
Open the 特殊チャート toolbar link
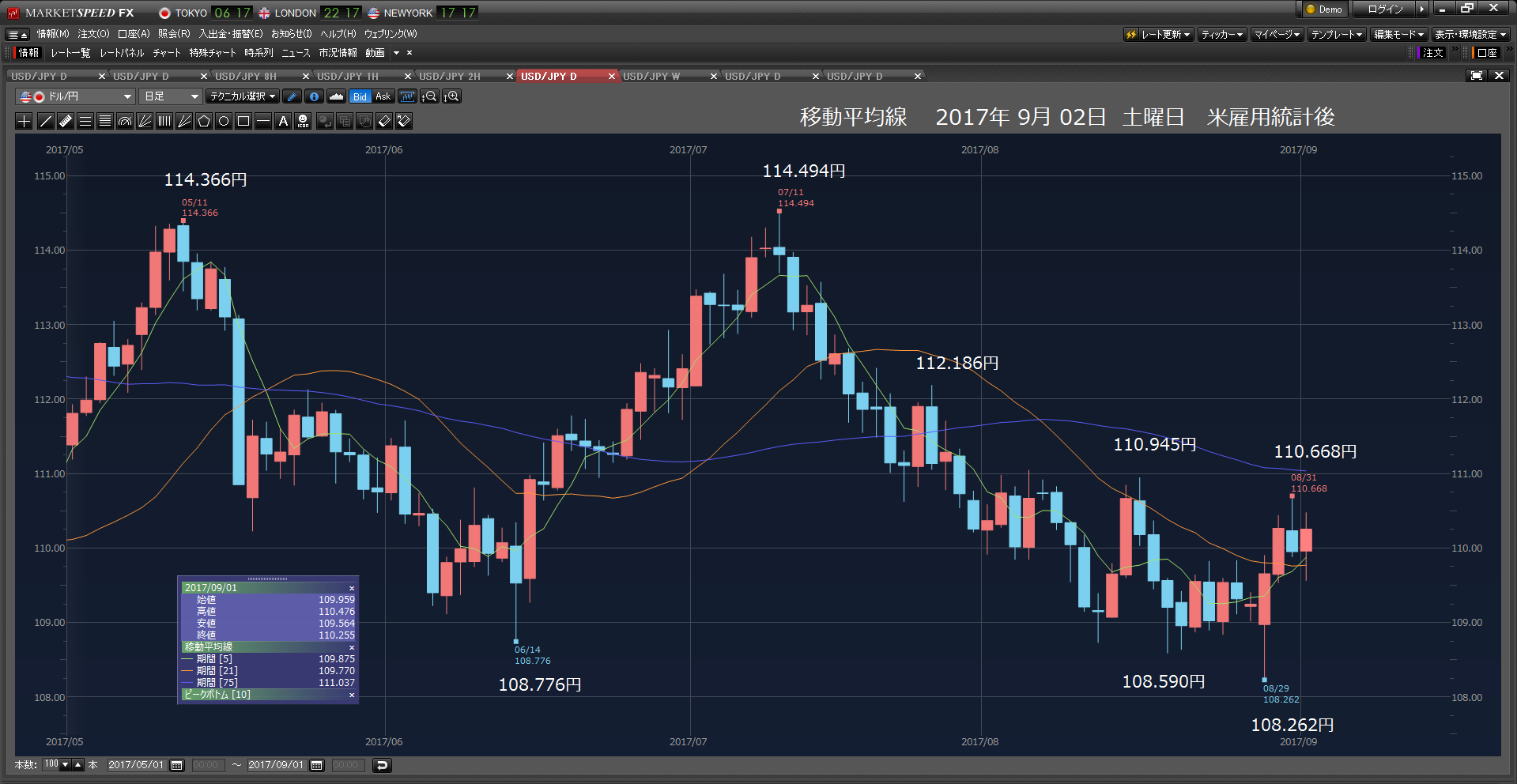tap(213, 53)
